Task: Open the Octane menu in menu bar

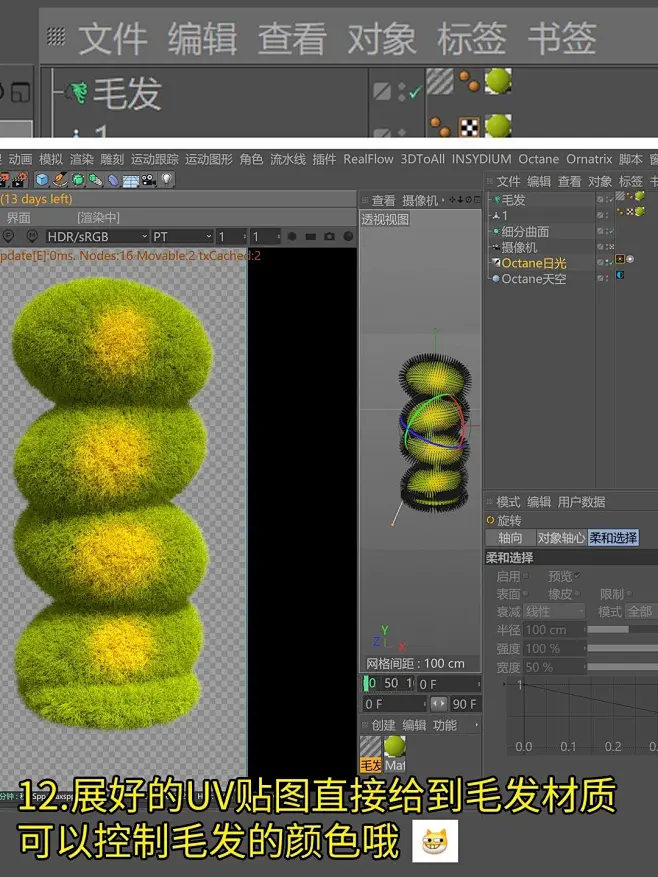Action: click(538, 159)
